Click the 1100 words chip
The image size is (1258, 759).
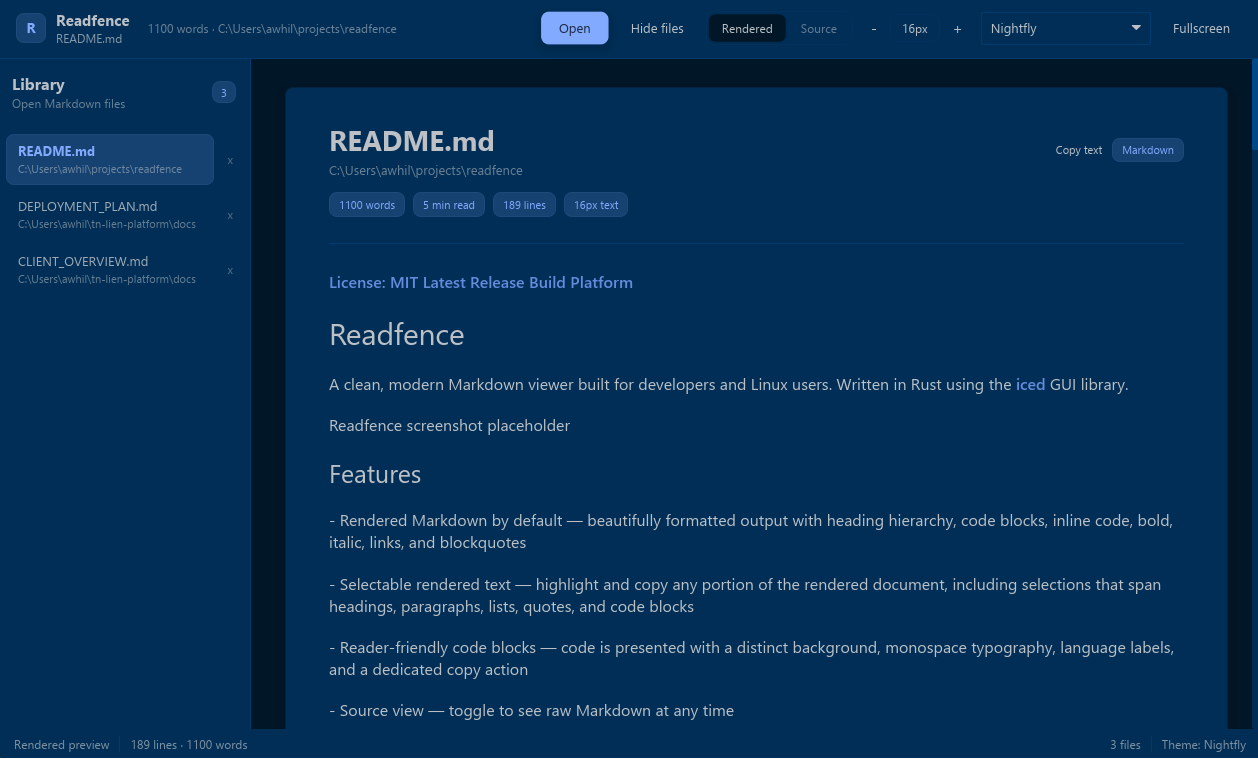367,205
